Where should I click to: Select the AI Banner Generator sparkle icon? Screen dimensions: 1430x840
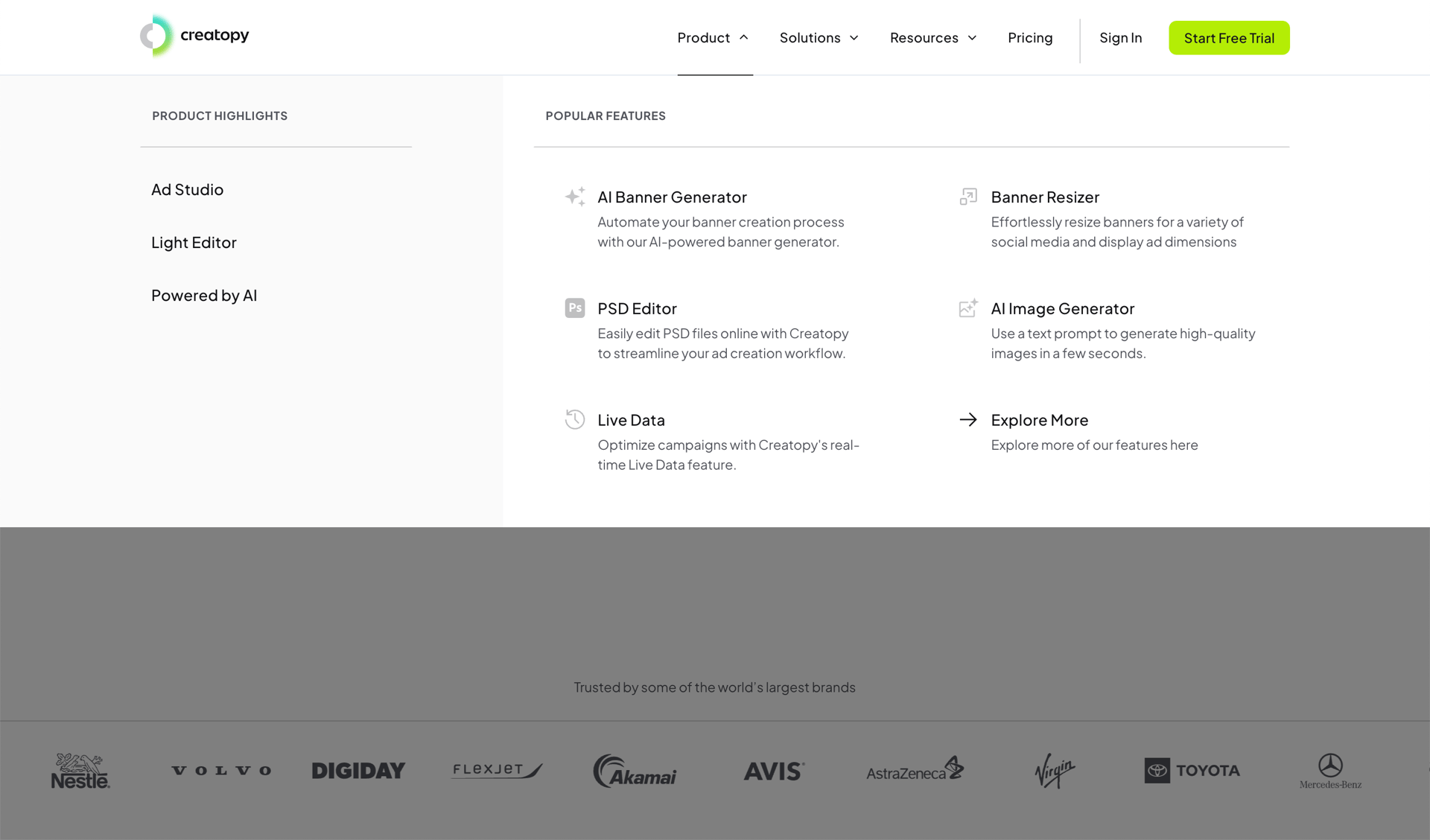[574, 196]
